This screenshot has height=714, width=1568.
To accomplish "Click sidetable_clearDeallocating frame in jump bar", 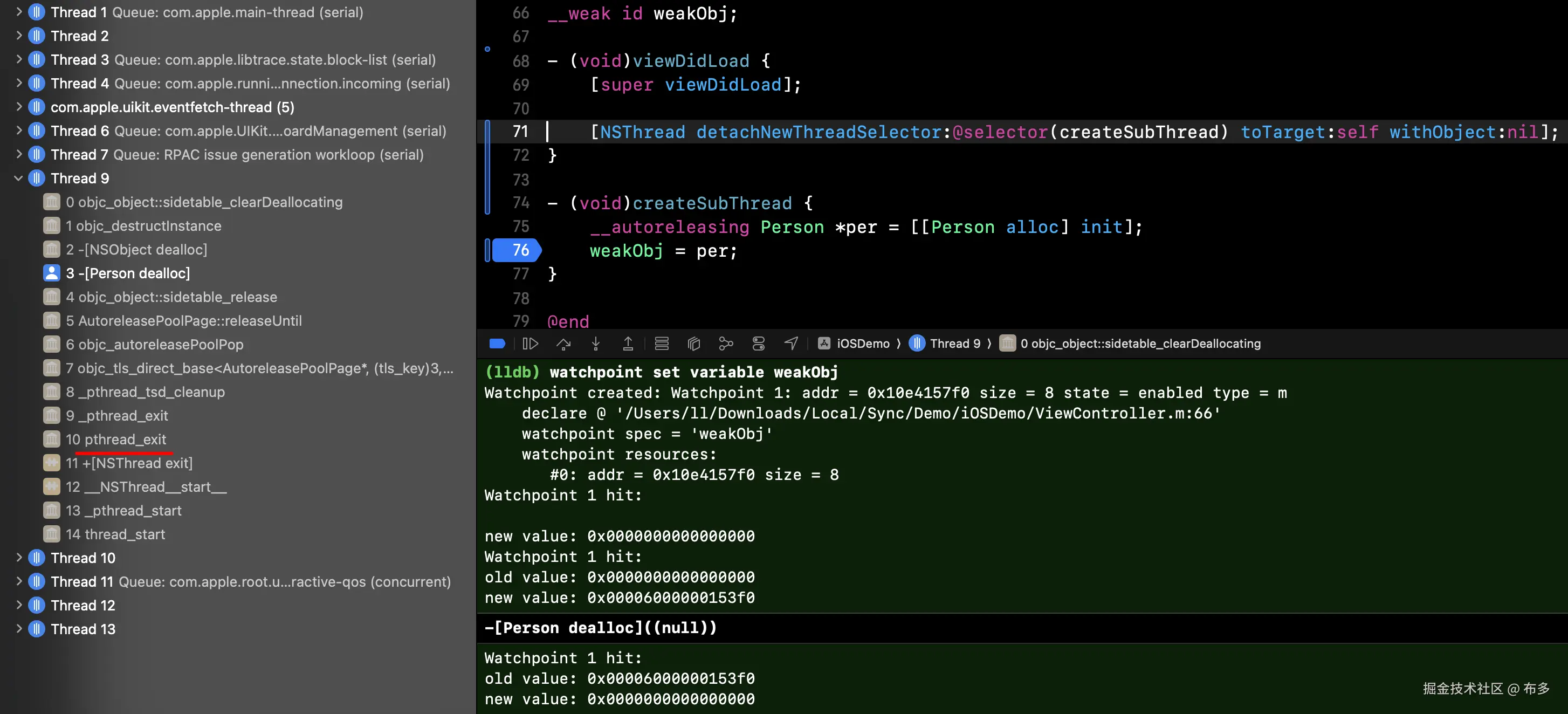I will click(1139, 344).
